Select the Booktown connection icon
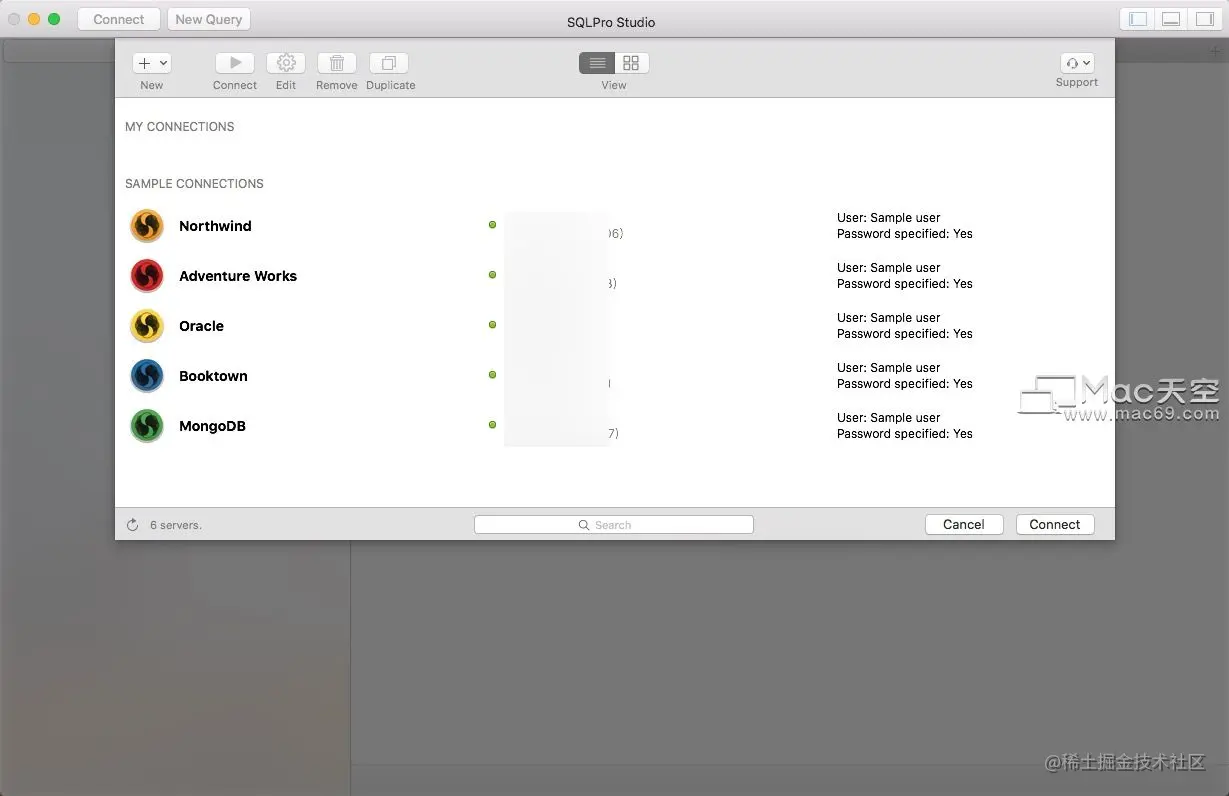Viewport: 1229px width, 796px height. 147,376
